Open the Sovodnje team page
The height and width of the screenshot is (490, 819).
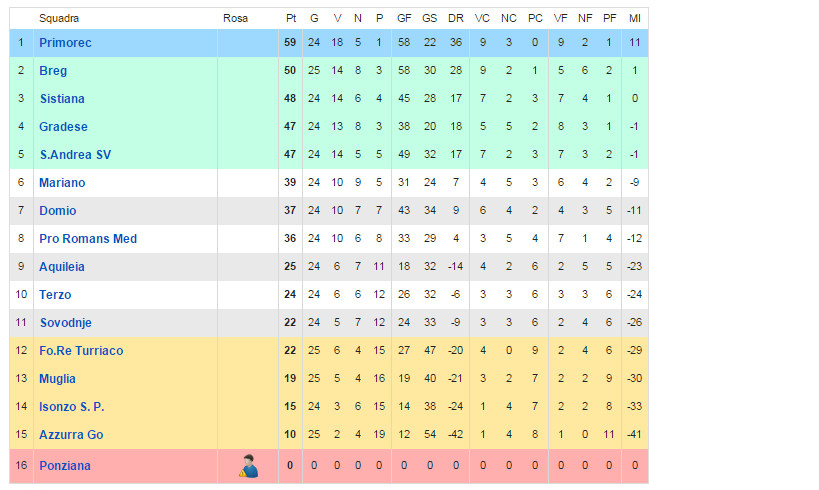[x=66, y=323]
